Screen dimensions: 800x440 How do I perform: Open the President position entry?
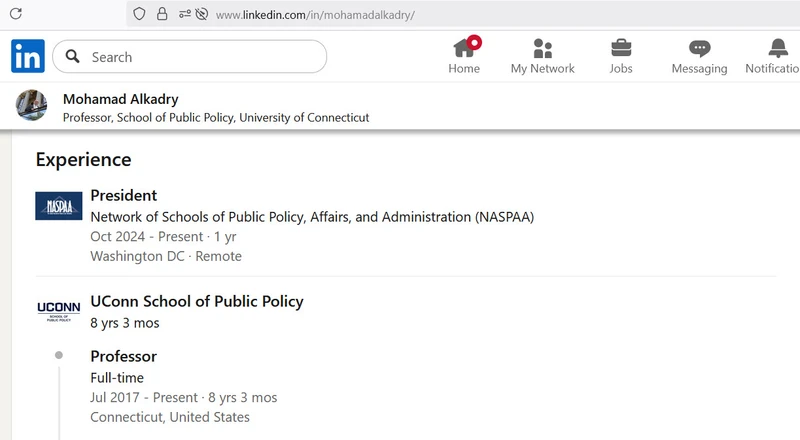(123, 195)
